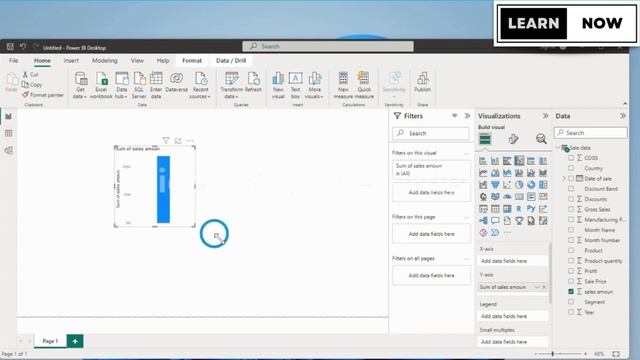
Task: Collapse the Visualizations pane
Action: (x=545, y=116)
